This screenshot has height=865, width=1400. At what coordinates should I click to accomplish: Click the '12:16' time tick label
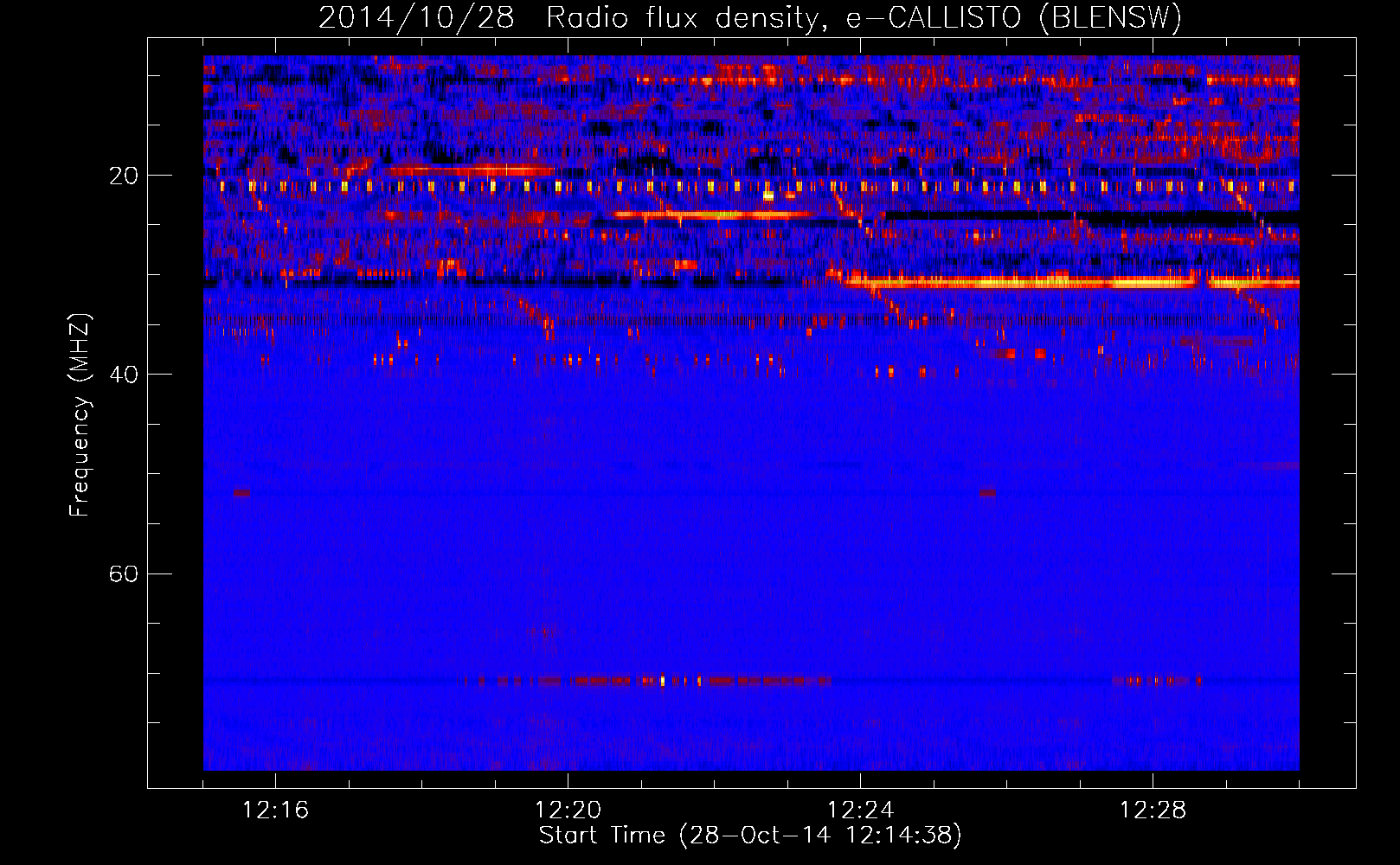click(275, 811)
